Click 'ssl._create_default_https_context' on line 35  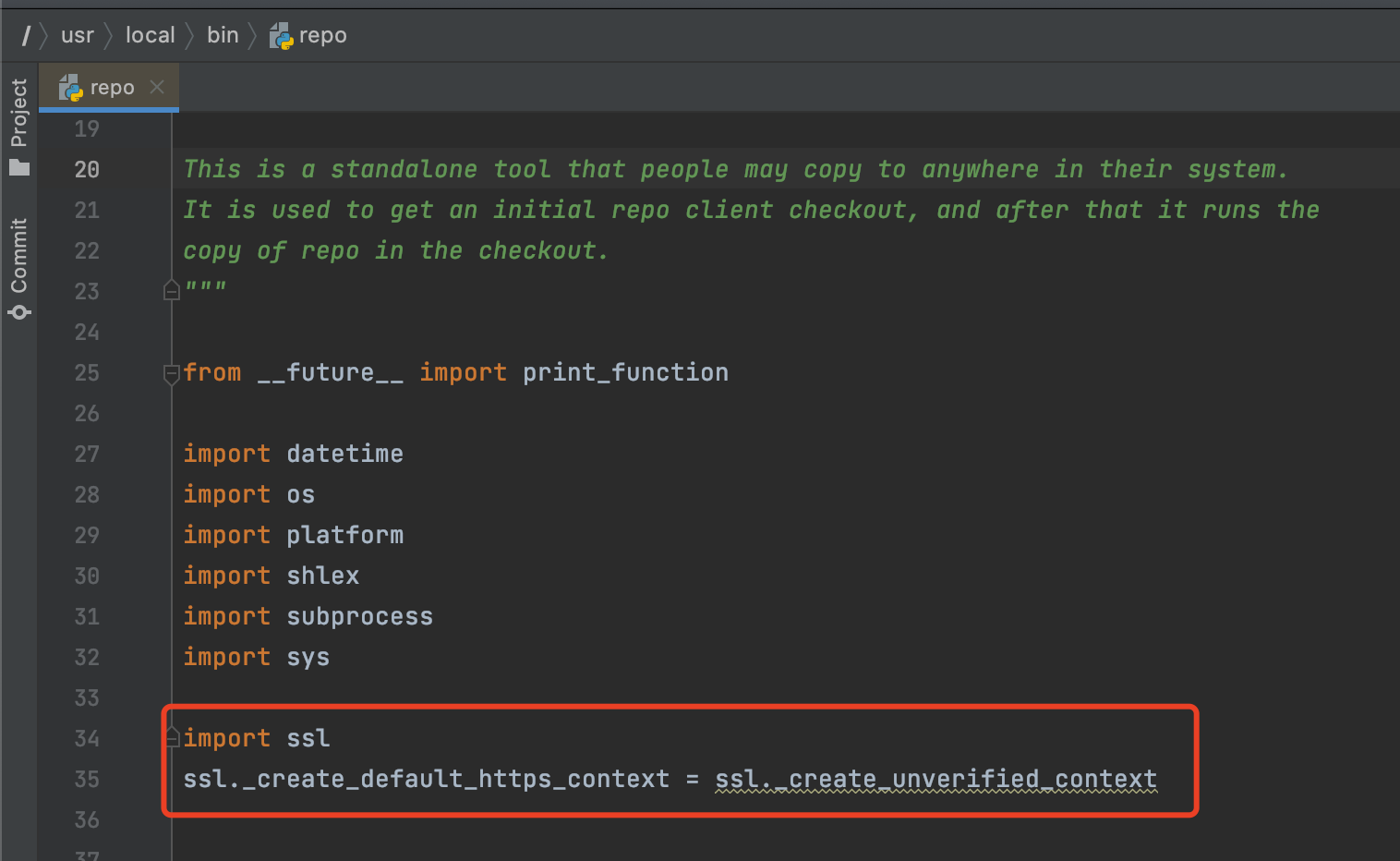426,780
